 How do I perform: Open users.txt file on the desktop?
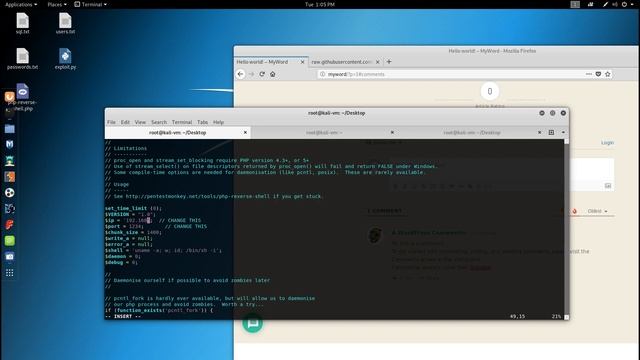coord(65,23)
